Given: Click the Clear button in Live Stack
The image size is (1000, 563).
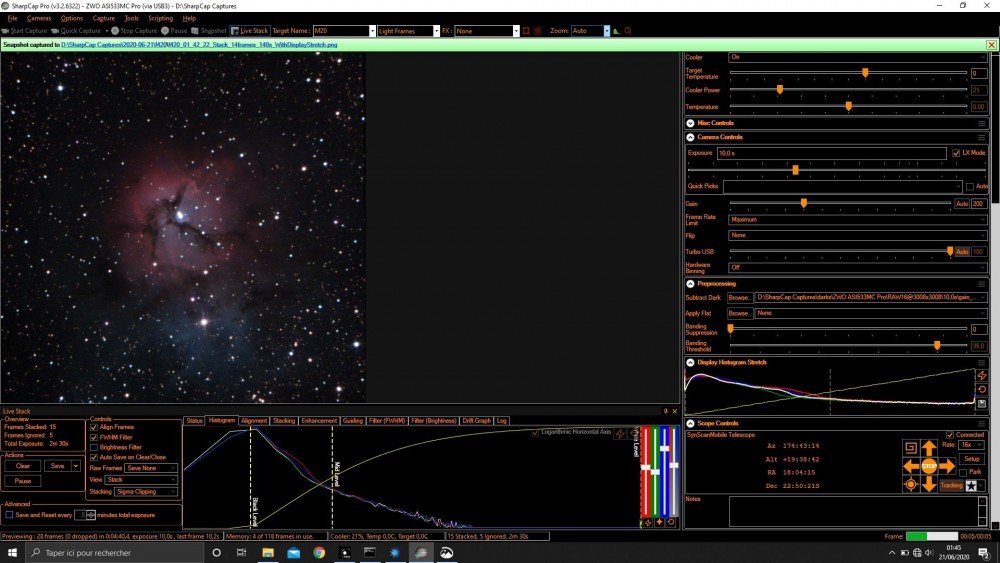Looking at the screenshot, I should [x=23, y=466].
